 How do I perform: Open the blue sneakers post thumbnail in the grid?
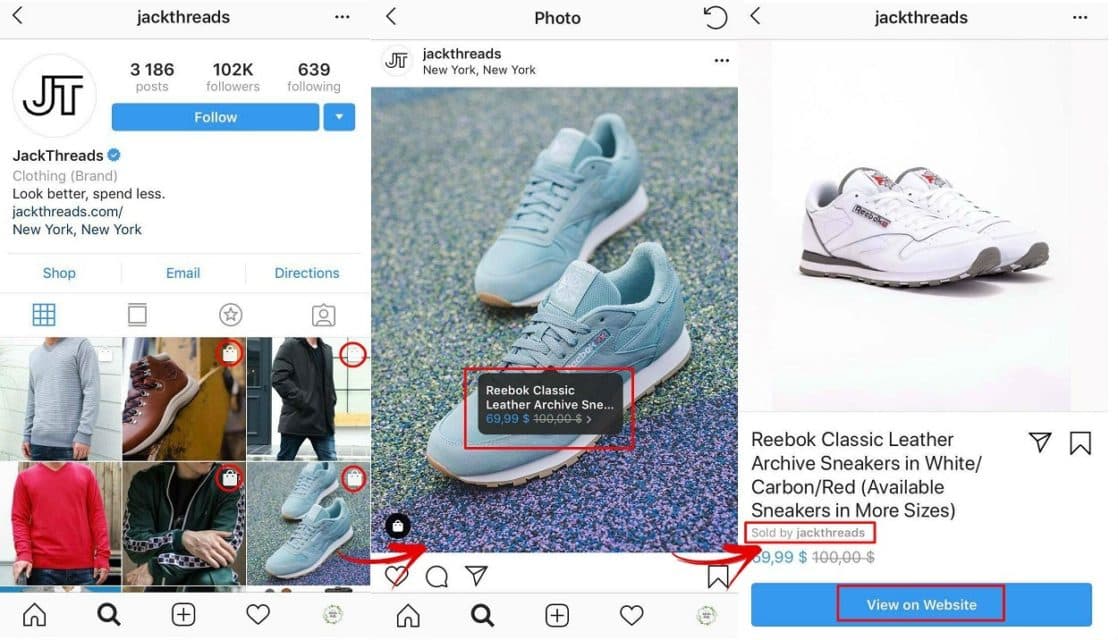click(x=308, y=524)
